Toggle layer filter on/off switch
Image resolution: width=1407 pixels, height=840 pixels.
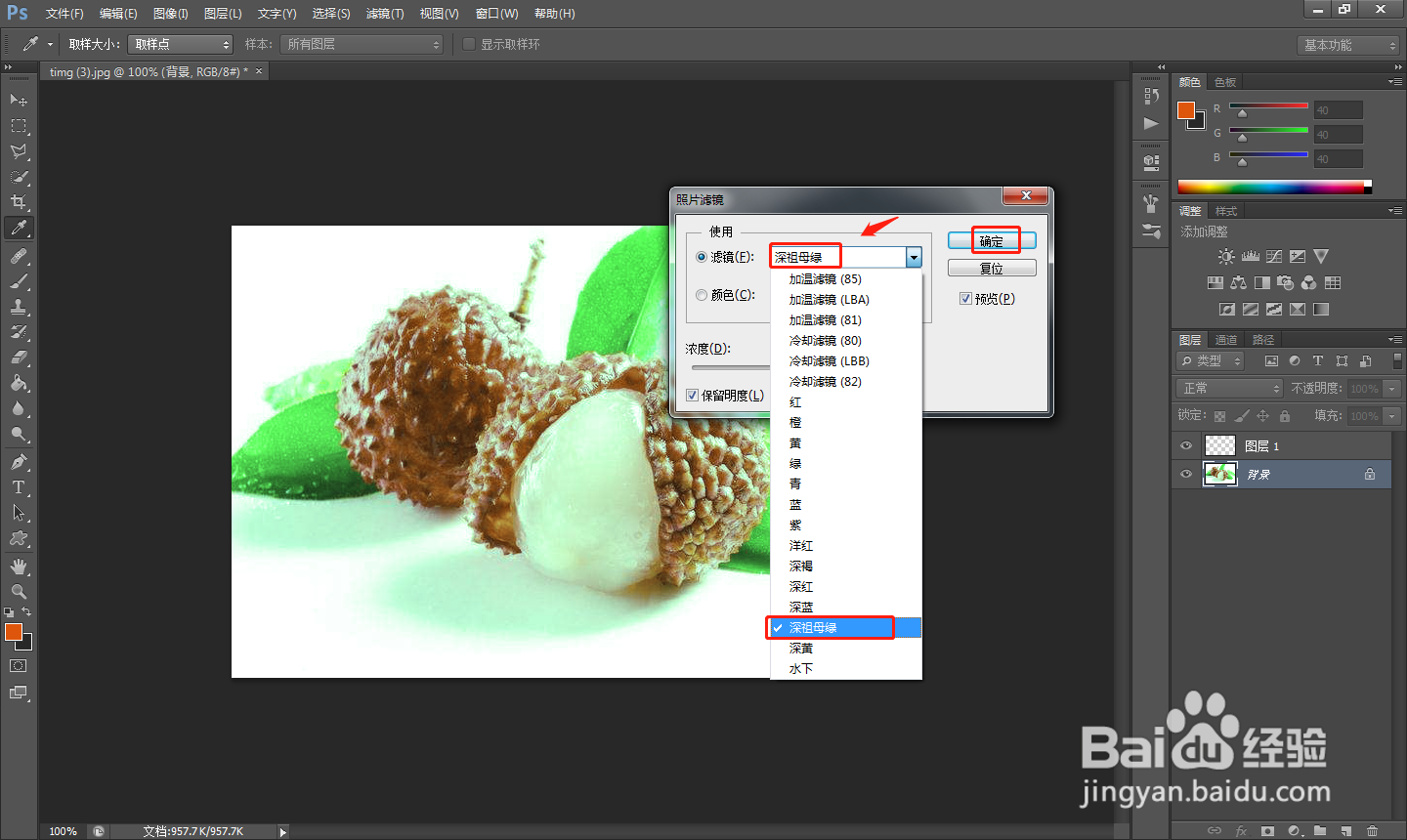(1397, 360)
